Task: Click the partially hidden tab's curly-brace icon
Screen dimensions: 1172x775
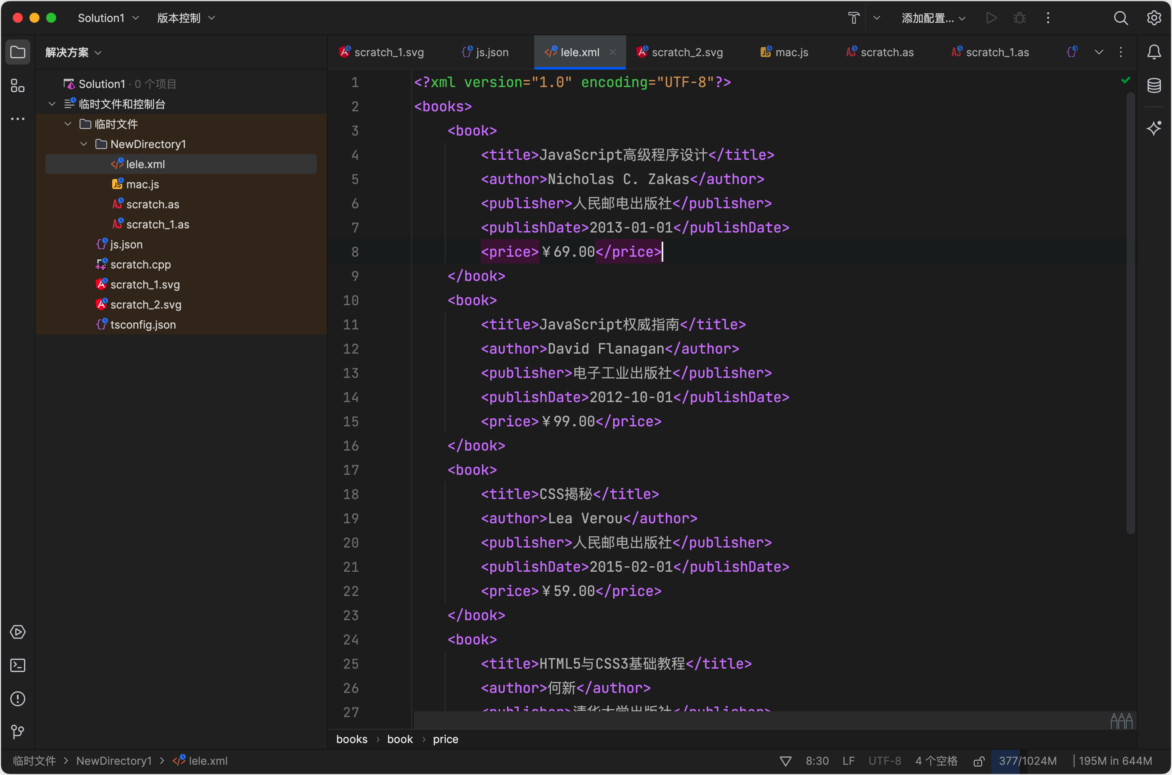Action: (1073, 52)
